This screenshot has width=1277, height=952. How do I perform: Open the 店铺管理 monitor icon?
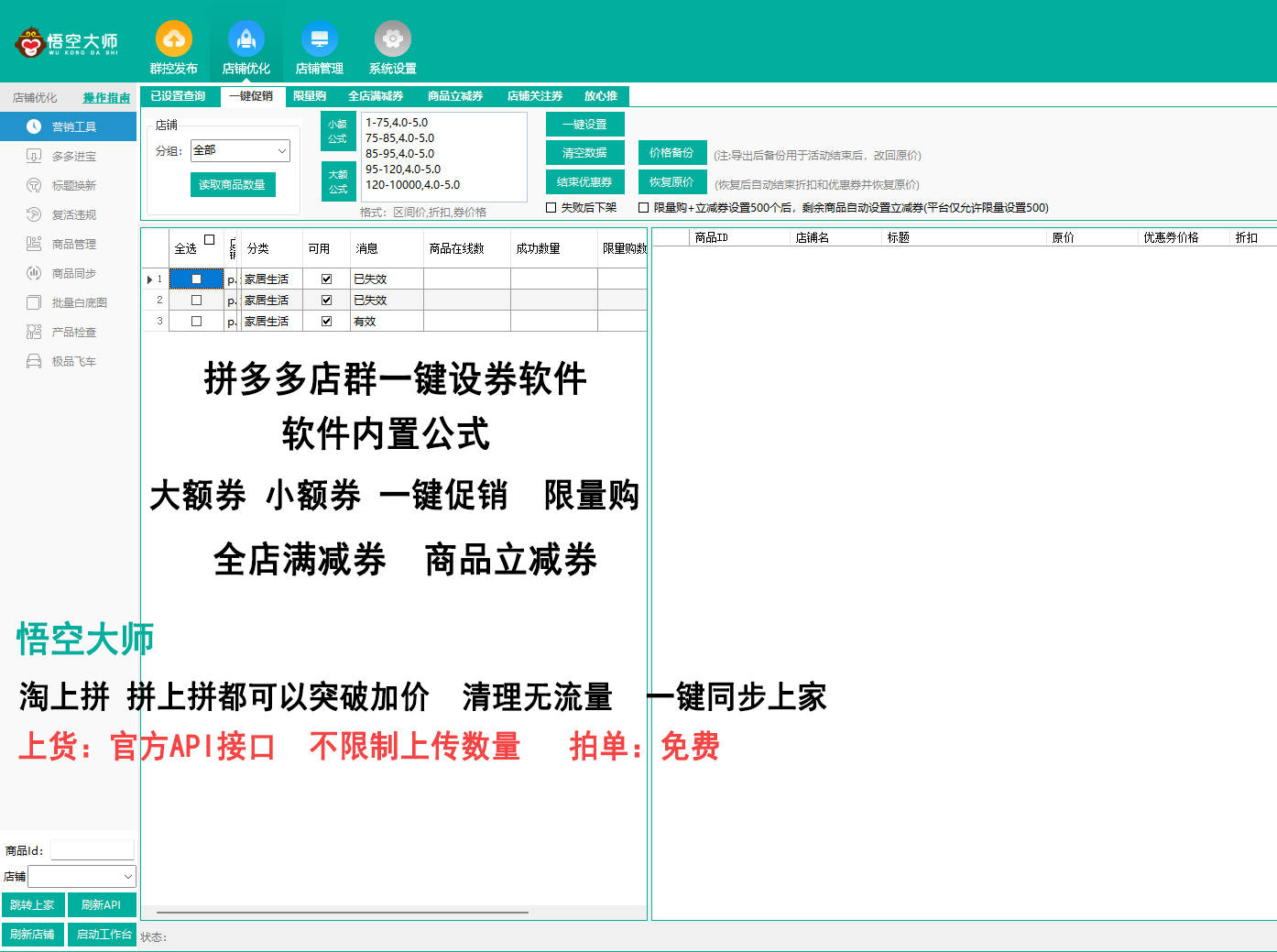coord(320,39)
